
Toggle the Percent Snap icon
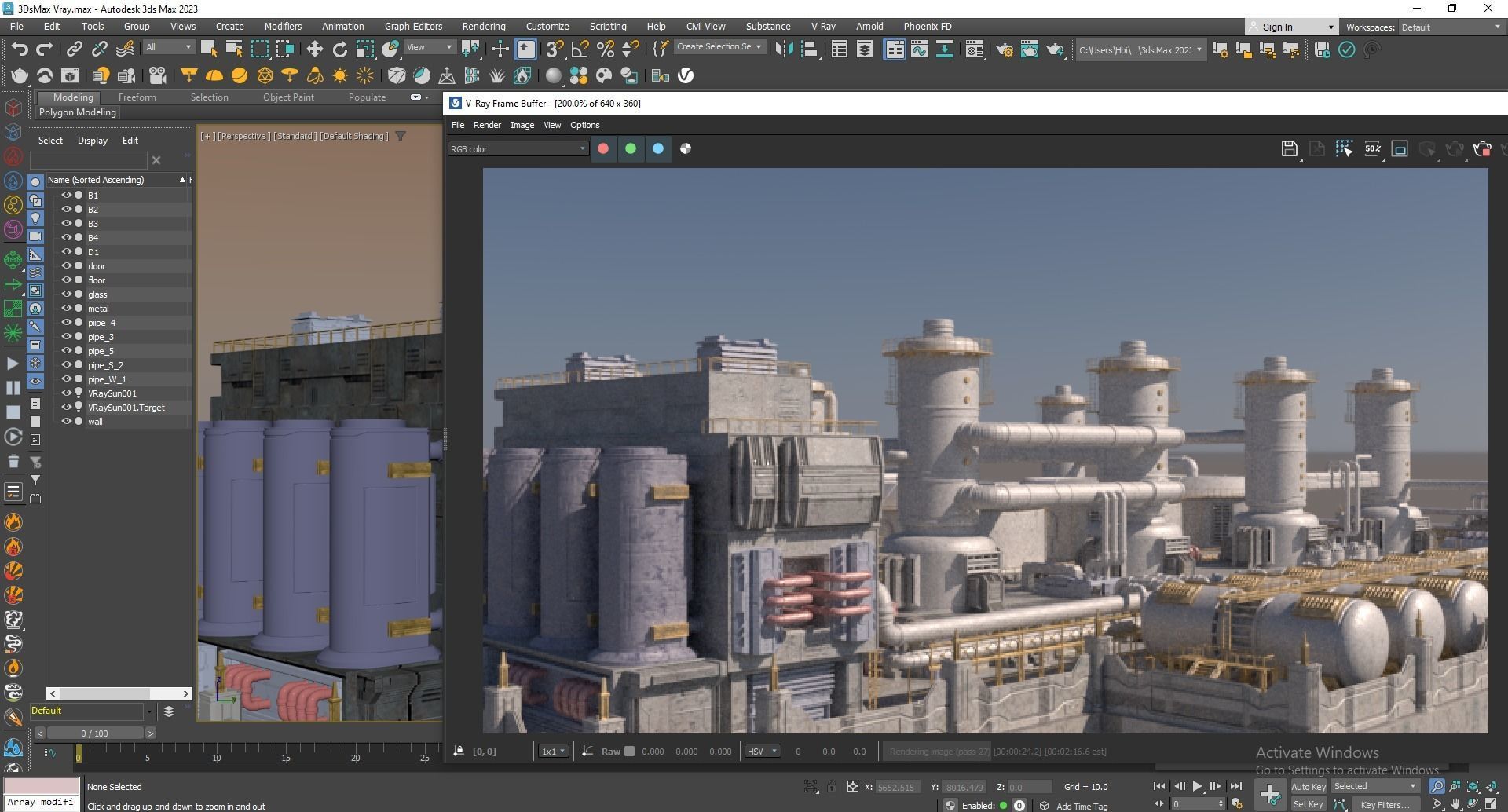pos(605,49)
